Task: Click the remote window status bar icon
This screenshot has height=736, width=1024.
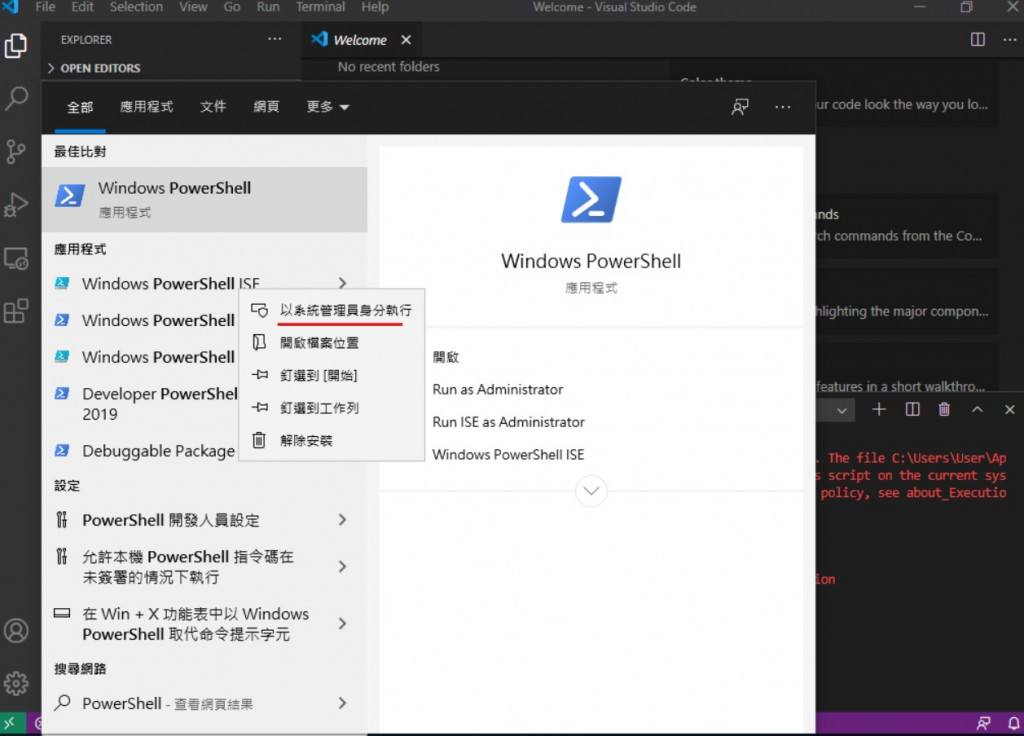Action: 10,723
